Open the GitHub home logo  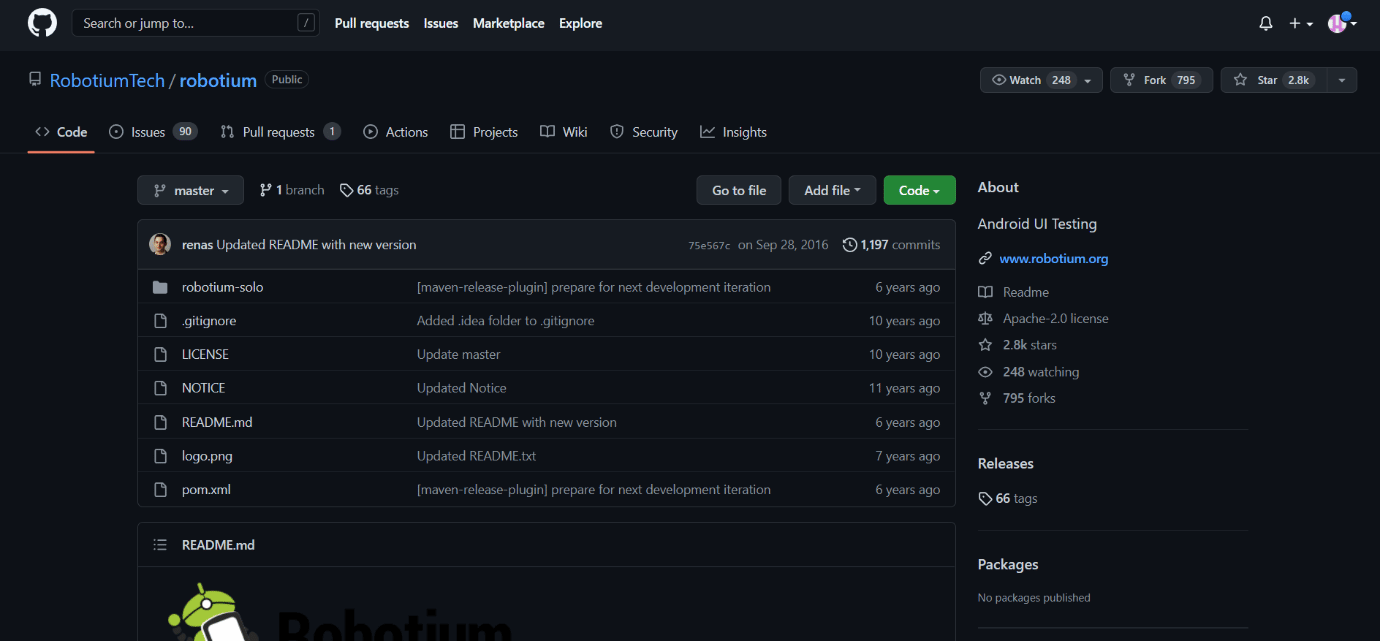point(42,23)
